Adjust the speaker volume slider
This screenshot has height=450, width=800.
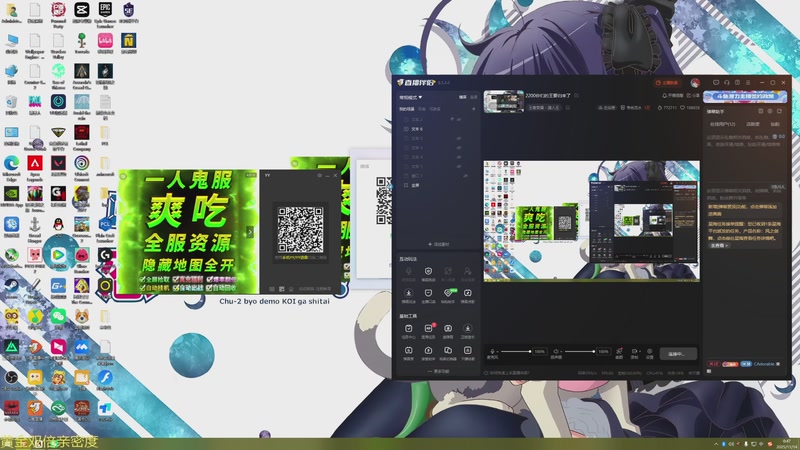pos(580,351)
